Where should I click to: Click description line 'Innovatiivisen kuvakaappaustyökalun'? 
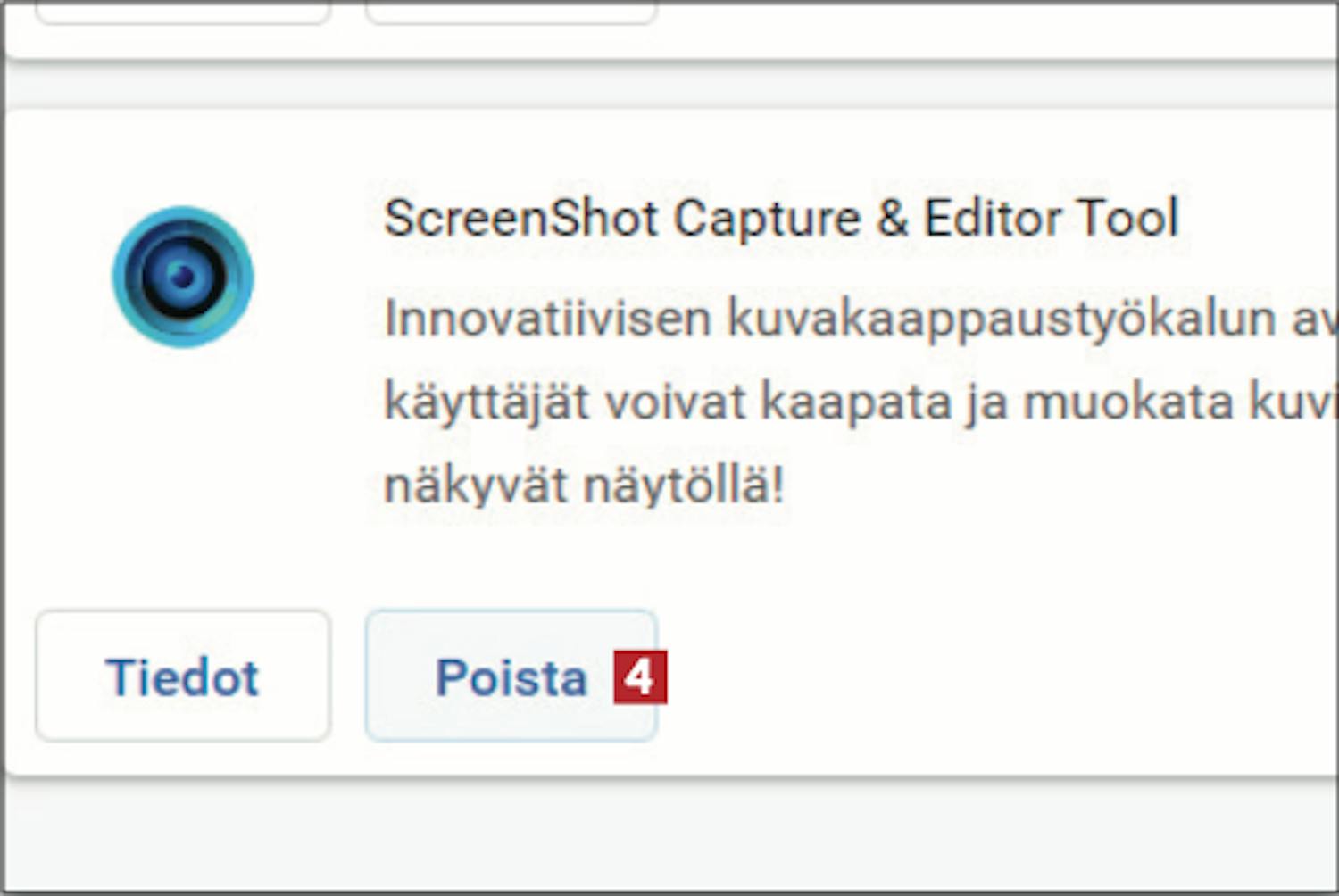click(x=829, y=319)
